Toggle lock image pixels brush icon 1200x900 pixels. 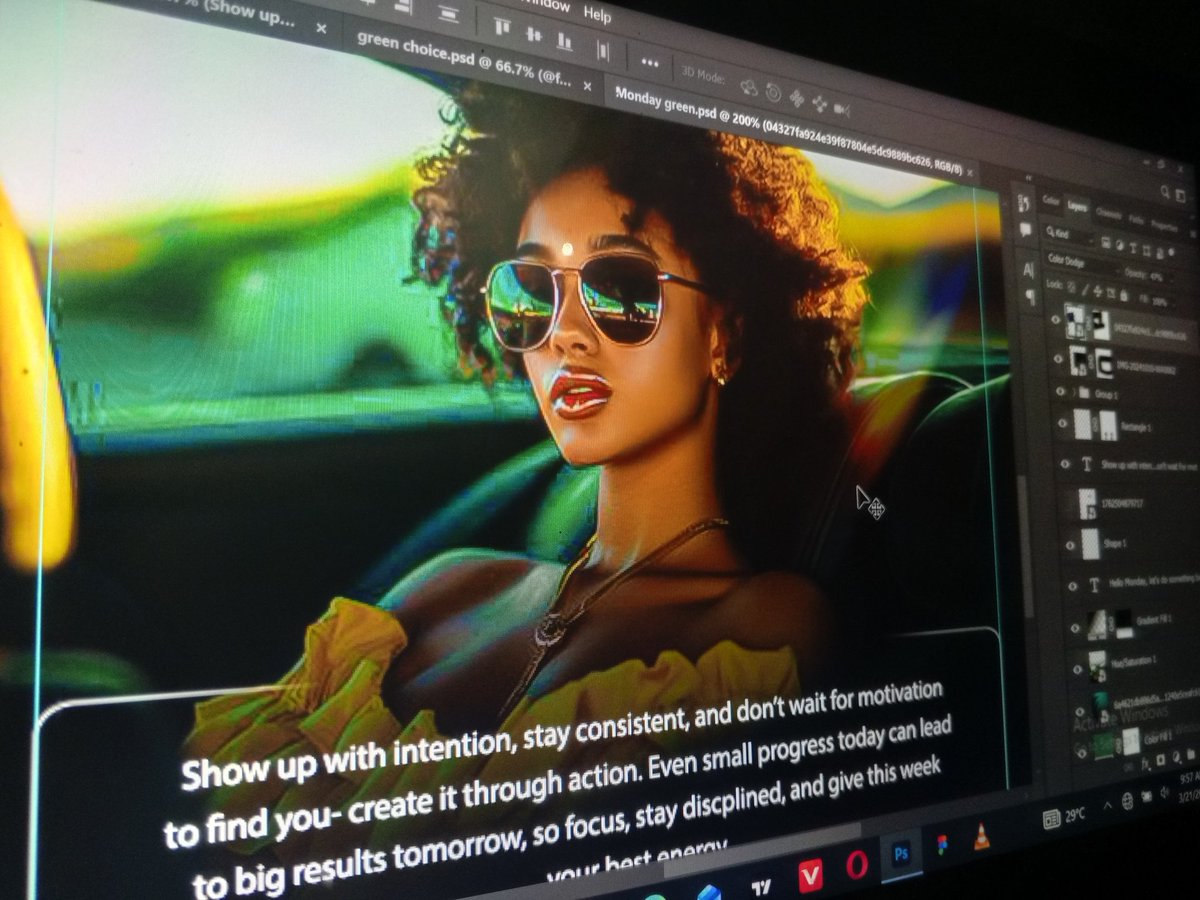click(1085, 289)
